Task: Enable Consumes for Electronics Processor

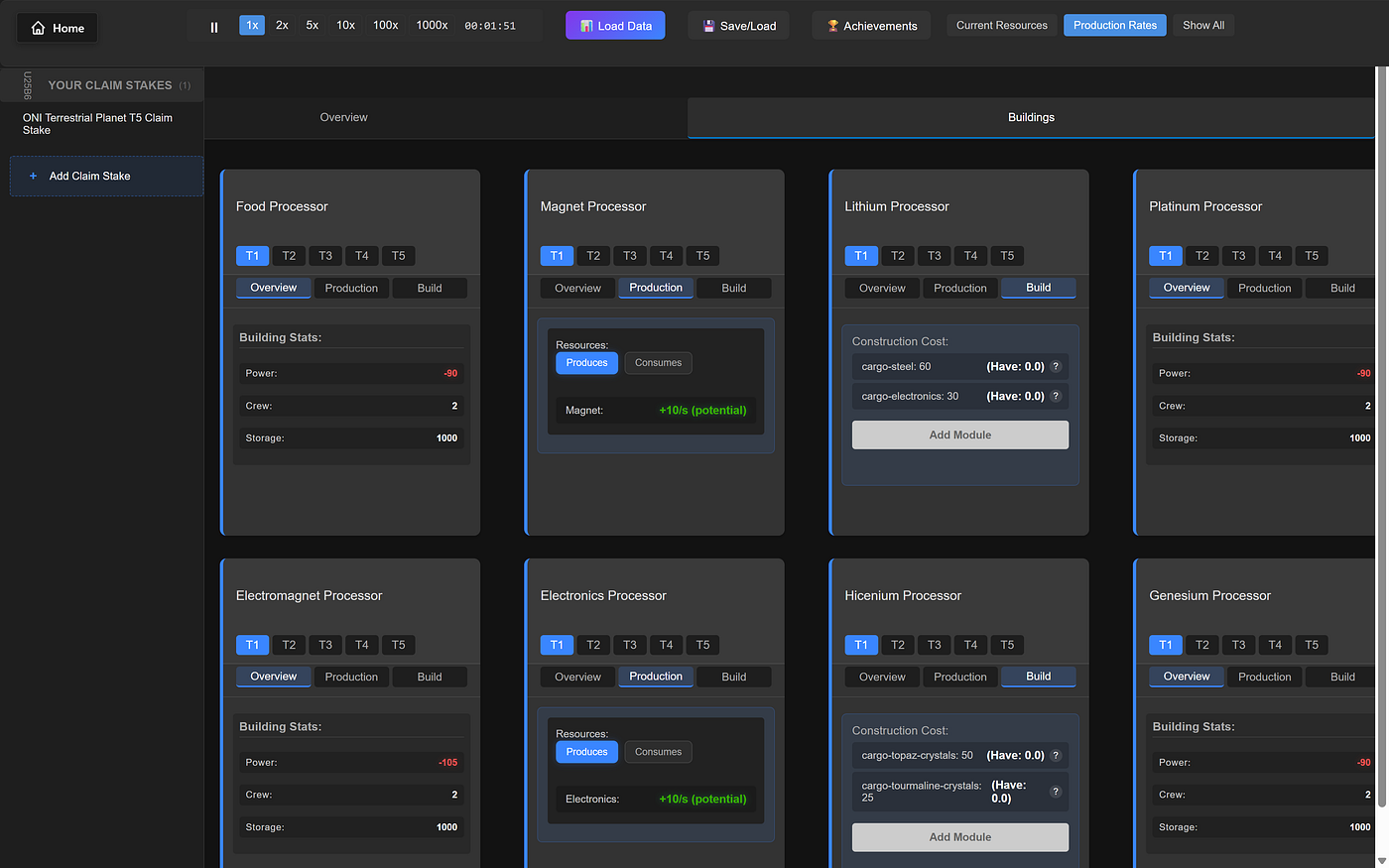Action: click(658, 751)
